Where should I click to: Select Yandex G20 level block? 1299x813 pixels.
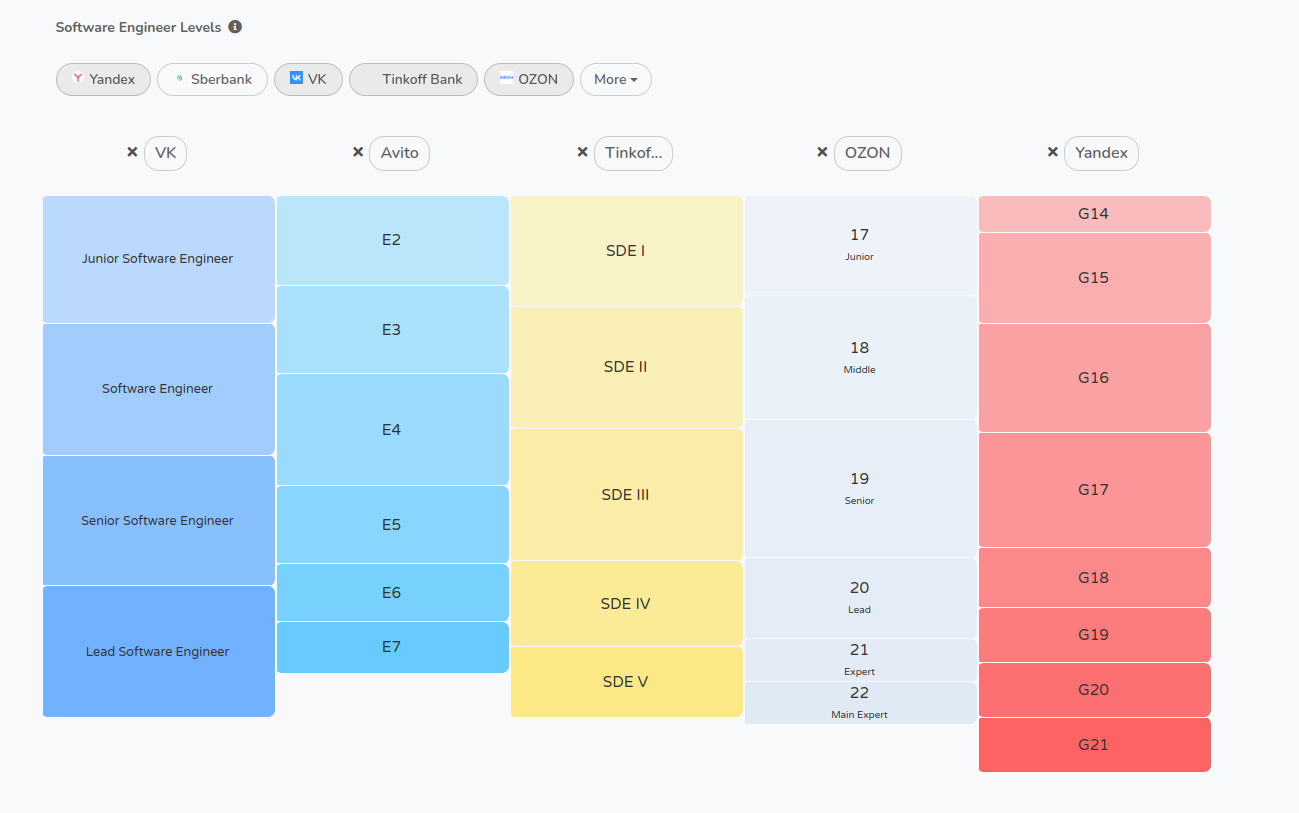[x=1095, y=690]
